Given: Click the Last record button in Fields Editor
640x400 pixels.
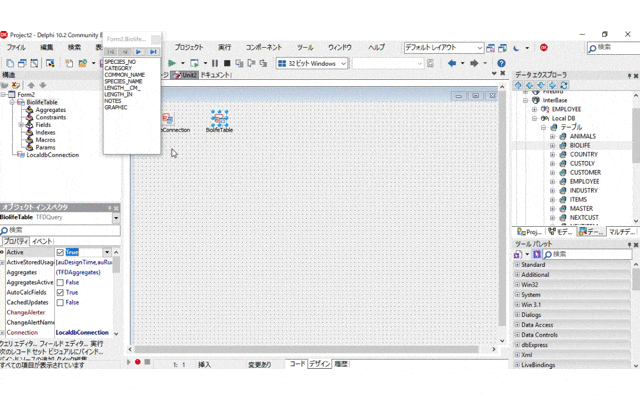Looking at the screenshot, I should point(153,52).
